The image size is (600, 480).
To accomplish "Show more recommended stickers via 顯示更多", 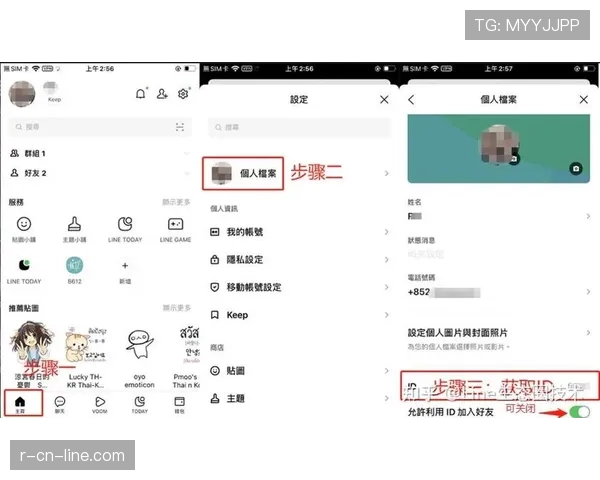I will pyautogui.click(x=176, y=308).
